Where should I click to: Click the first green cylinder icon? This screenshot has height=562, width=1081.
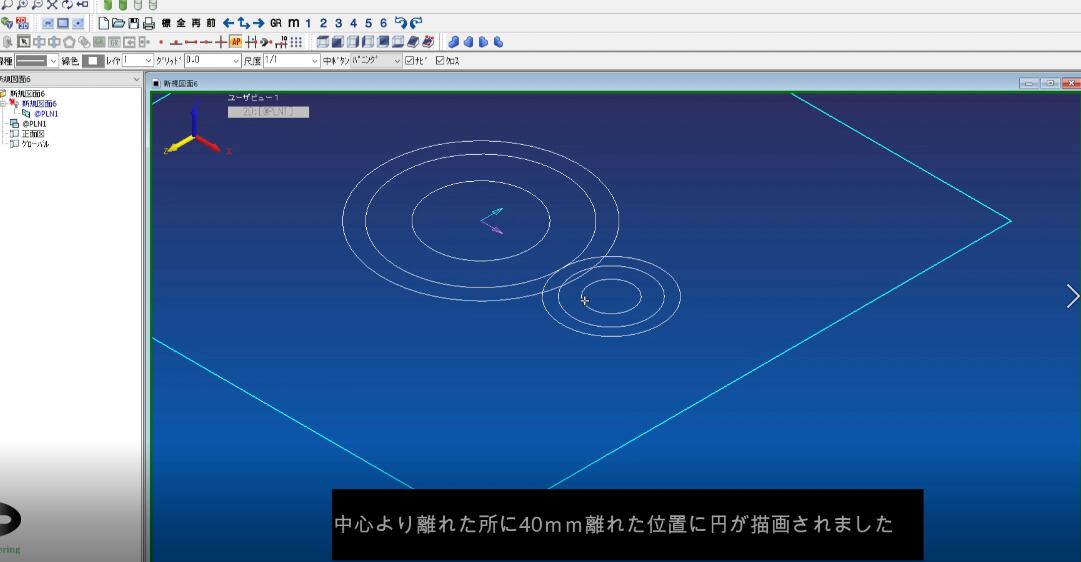[x=108, y=5]
